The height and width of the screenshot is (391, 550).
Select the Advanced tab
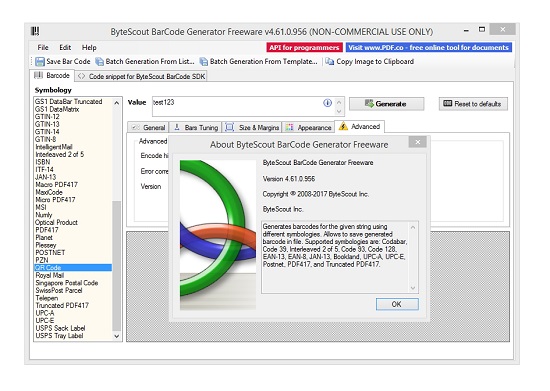pos(360,127)
